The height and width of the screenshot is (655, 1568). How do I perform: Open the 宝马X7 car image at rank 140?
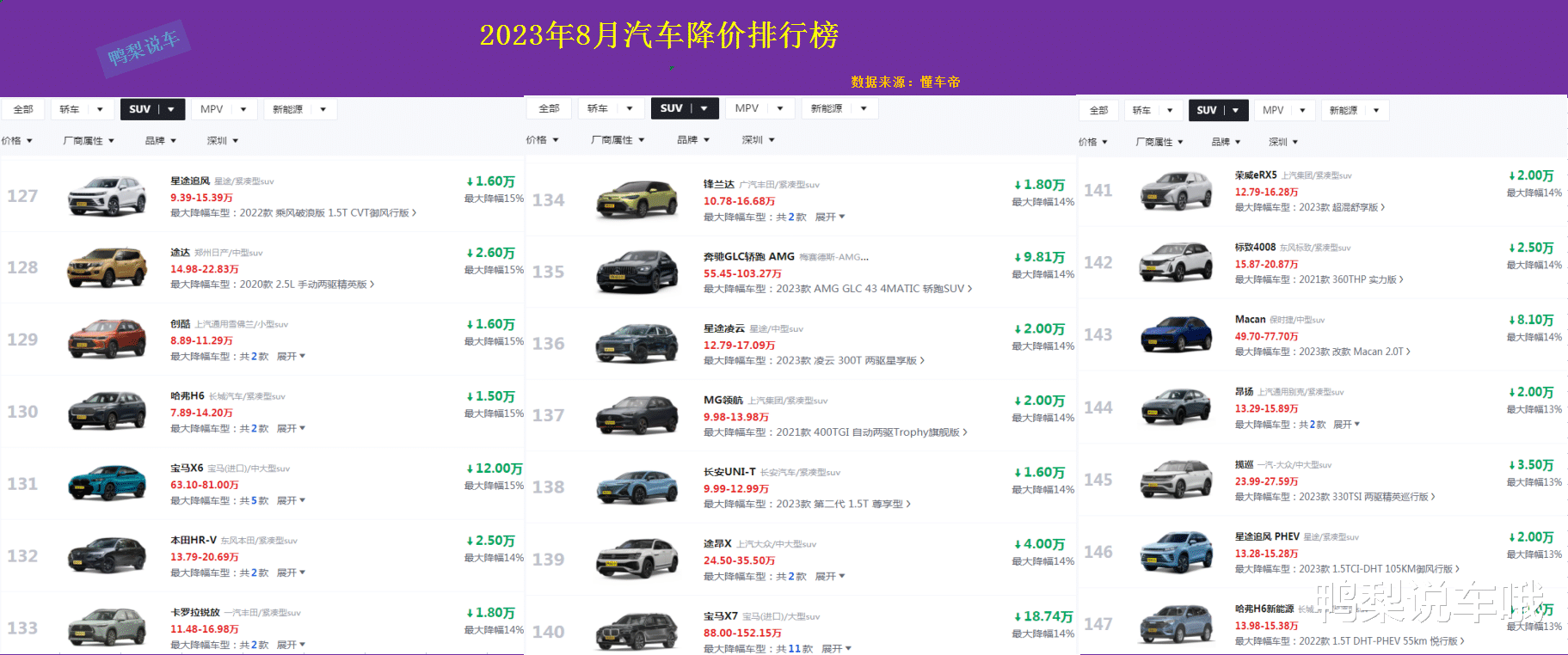[637, 632]
